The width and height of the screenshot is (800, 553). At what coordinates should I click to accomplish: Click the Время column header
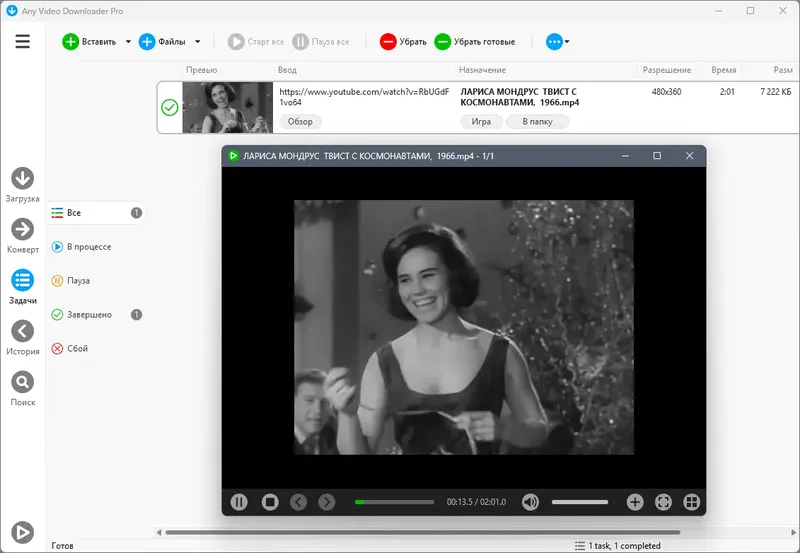(x=723, y=70)
